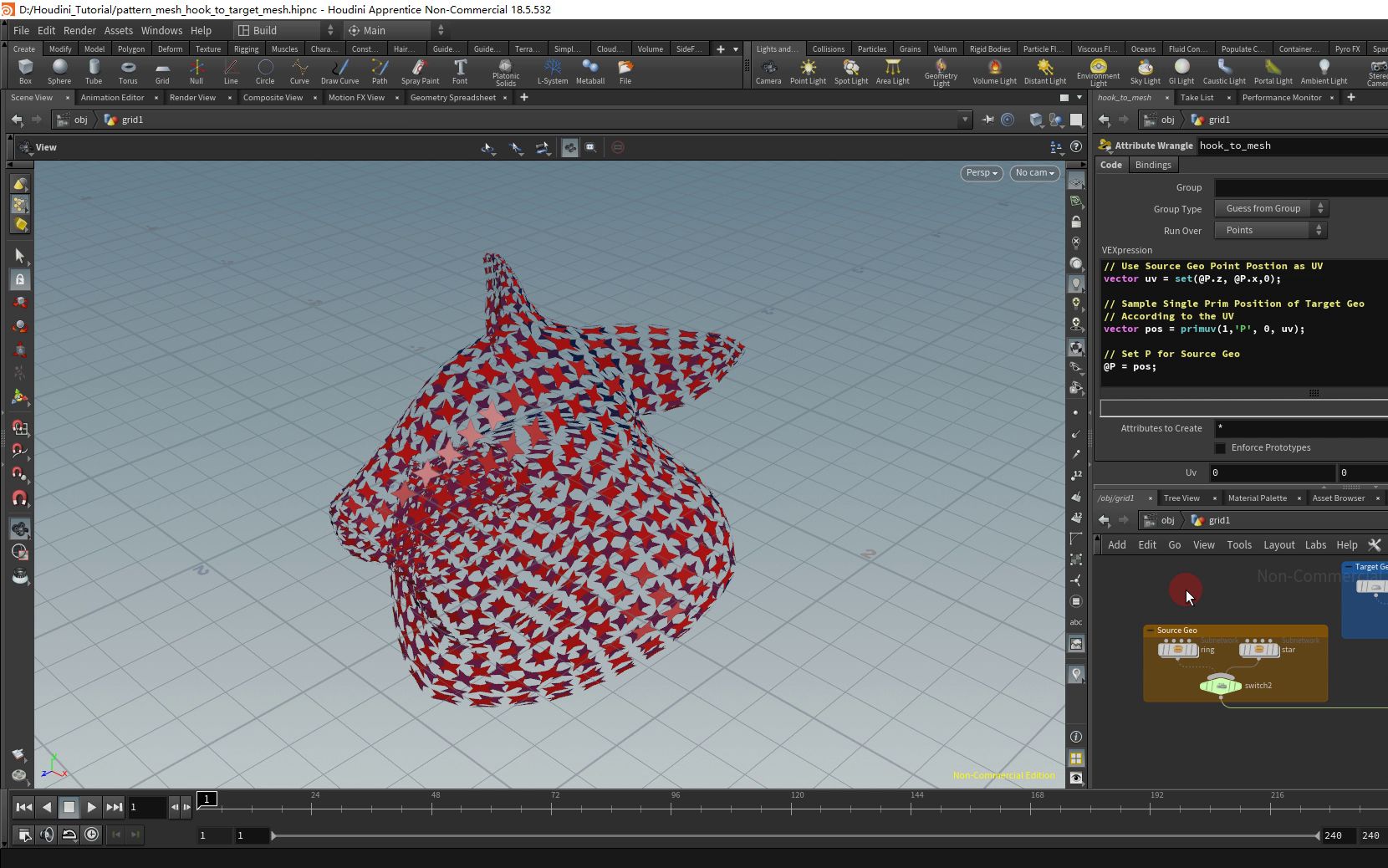Click the timeline at frame 1 marker
1388x868 pixels.
pyautogui.click(x=207, y=799)
